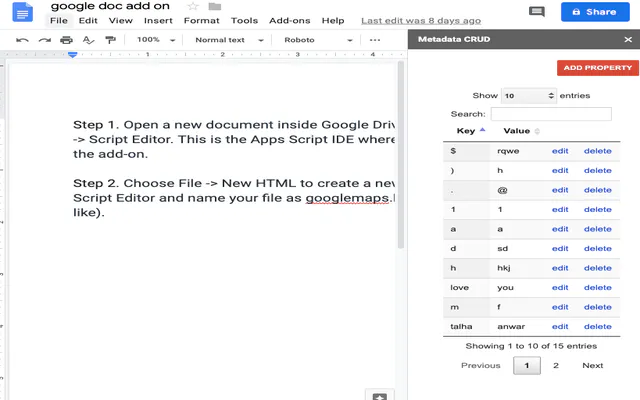Click delete for the love row
The width and height of the screenshot is (640, 400).
[x=598, y=288]
